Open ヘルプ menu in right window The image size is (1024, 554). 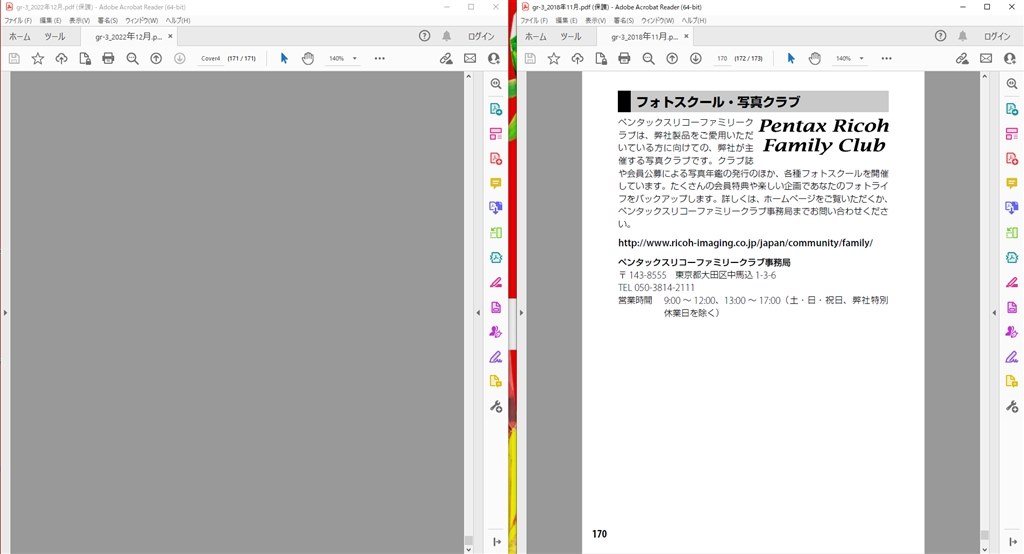pyautogui.click(x=694, y=20)
